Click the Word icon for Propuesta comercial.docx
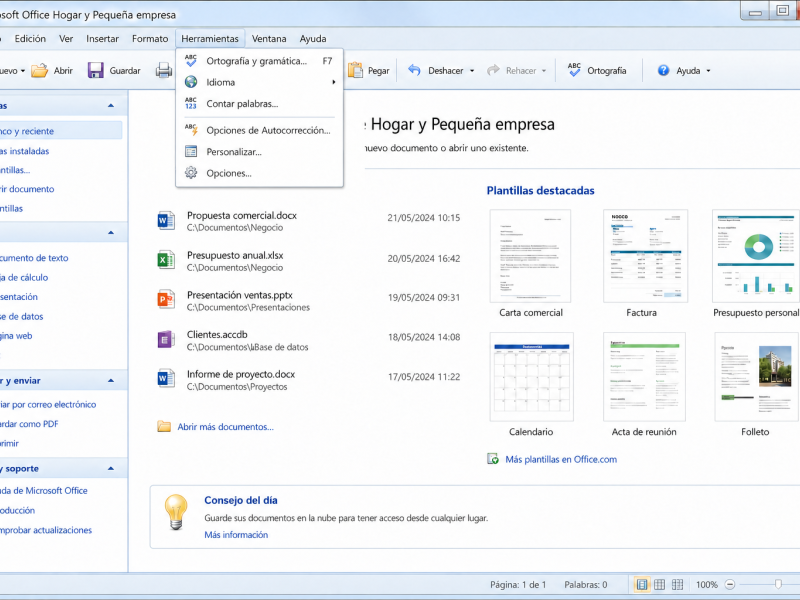Image resolution: width=800 pixels, height=600 pixels. coord(166,220)
